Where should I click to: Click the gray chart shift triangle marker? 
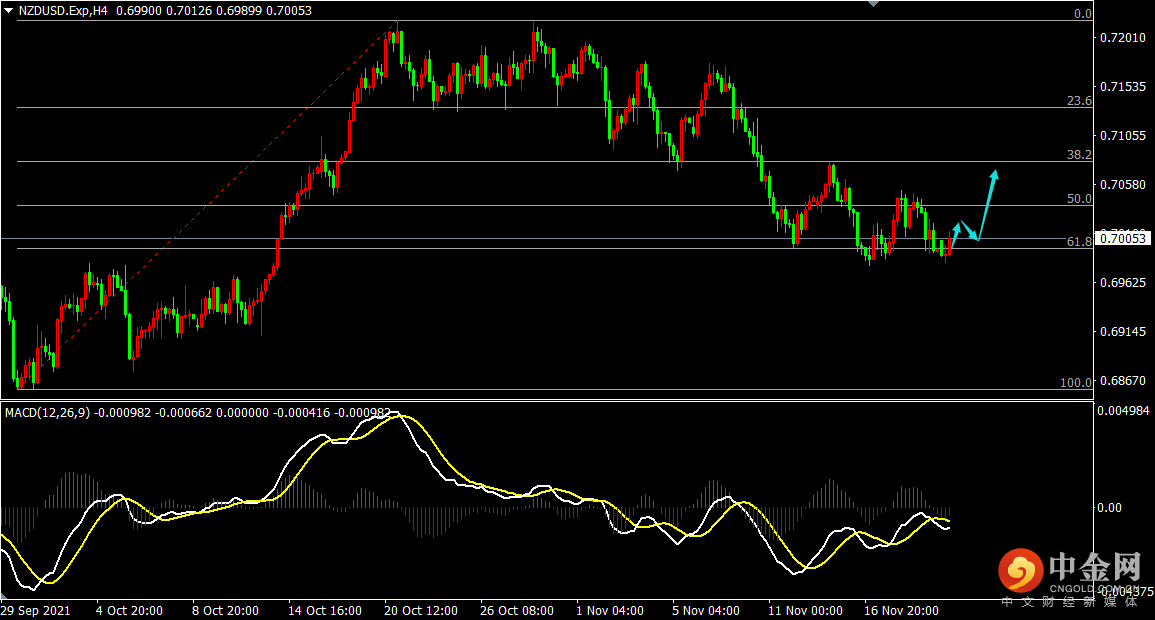pyautogui.click(x=875, y=4)
